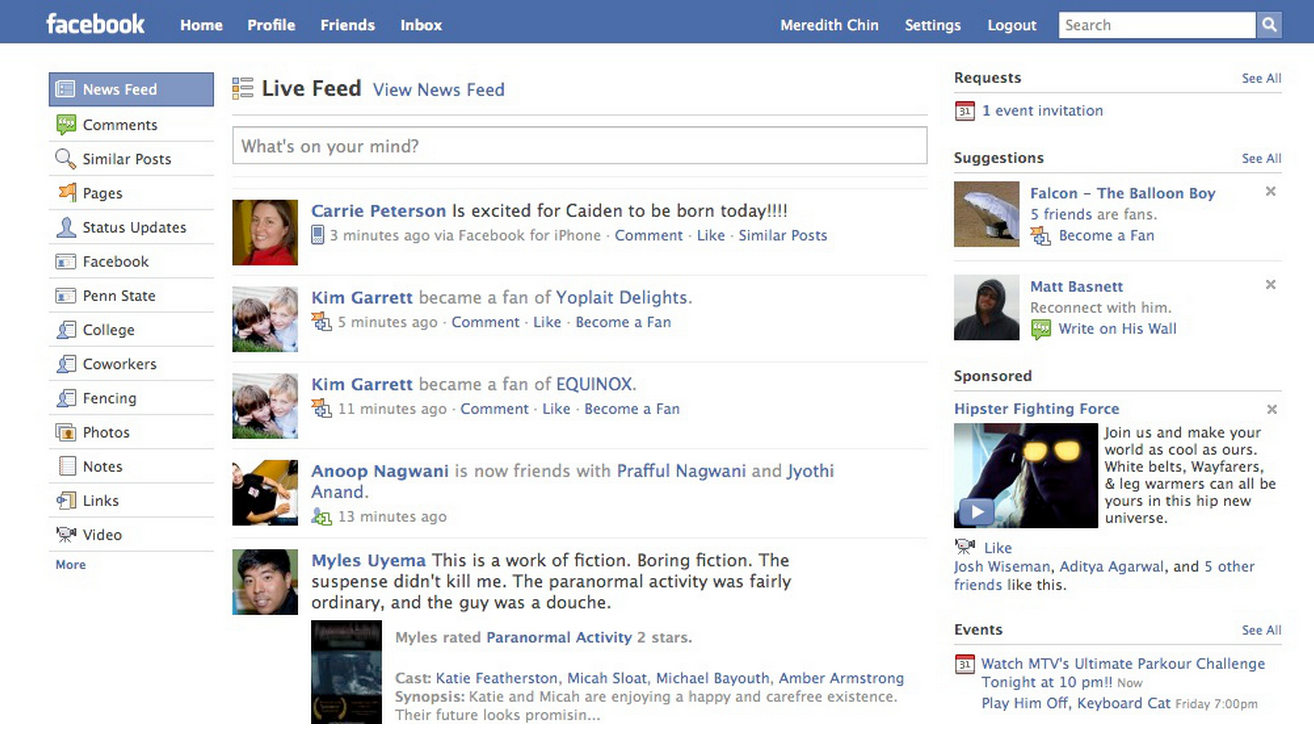Open Prafful Nagwani's profile link

tap(681, 471)
